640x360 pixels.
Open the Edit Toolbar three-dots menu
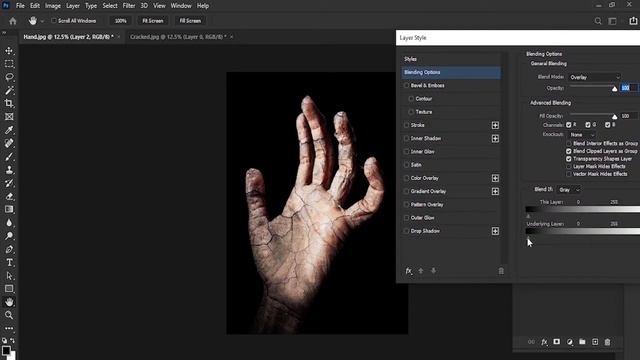9,328
